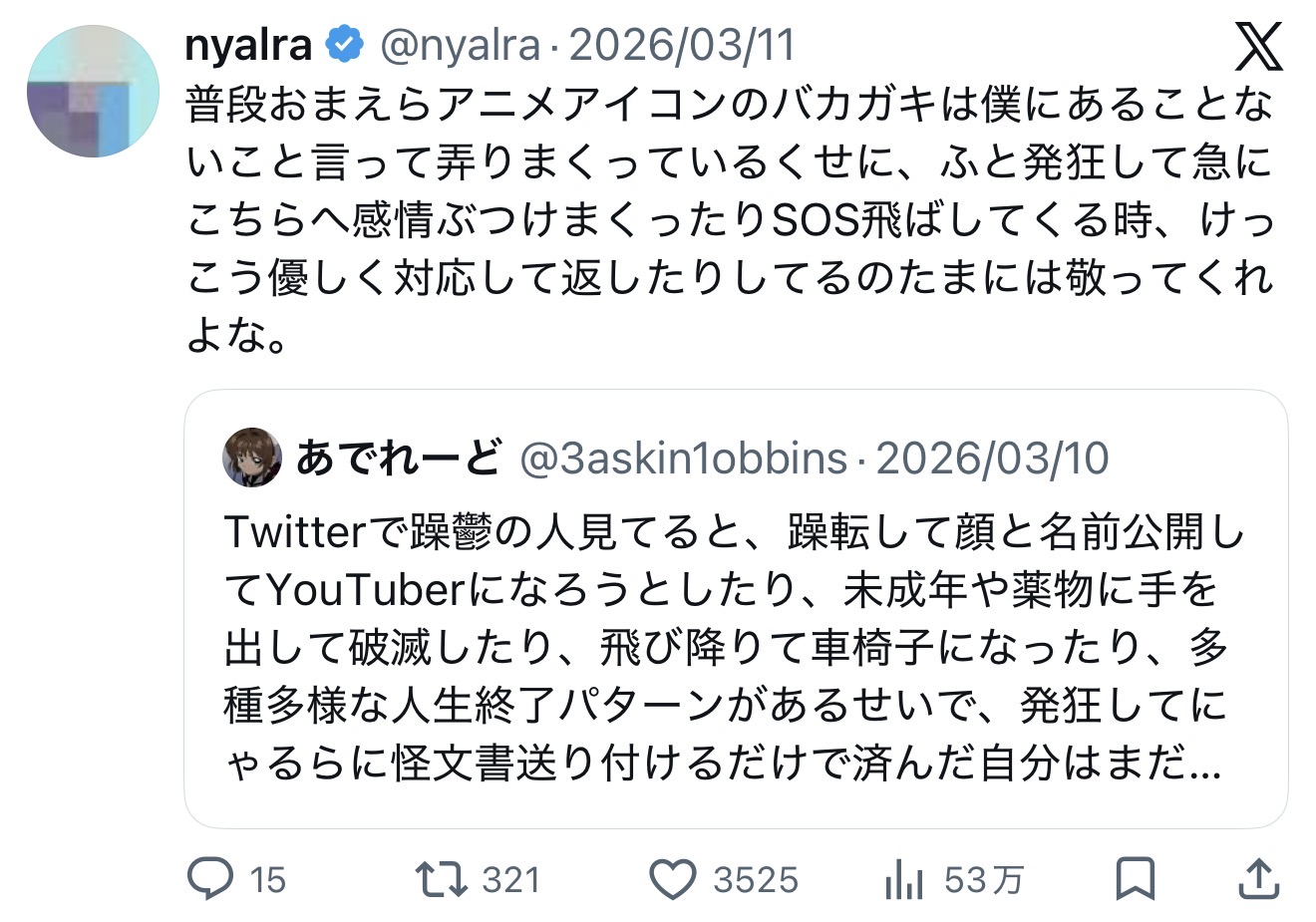Open the nyalra display name

(248, 45)
